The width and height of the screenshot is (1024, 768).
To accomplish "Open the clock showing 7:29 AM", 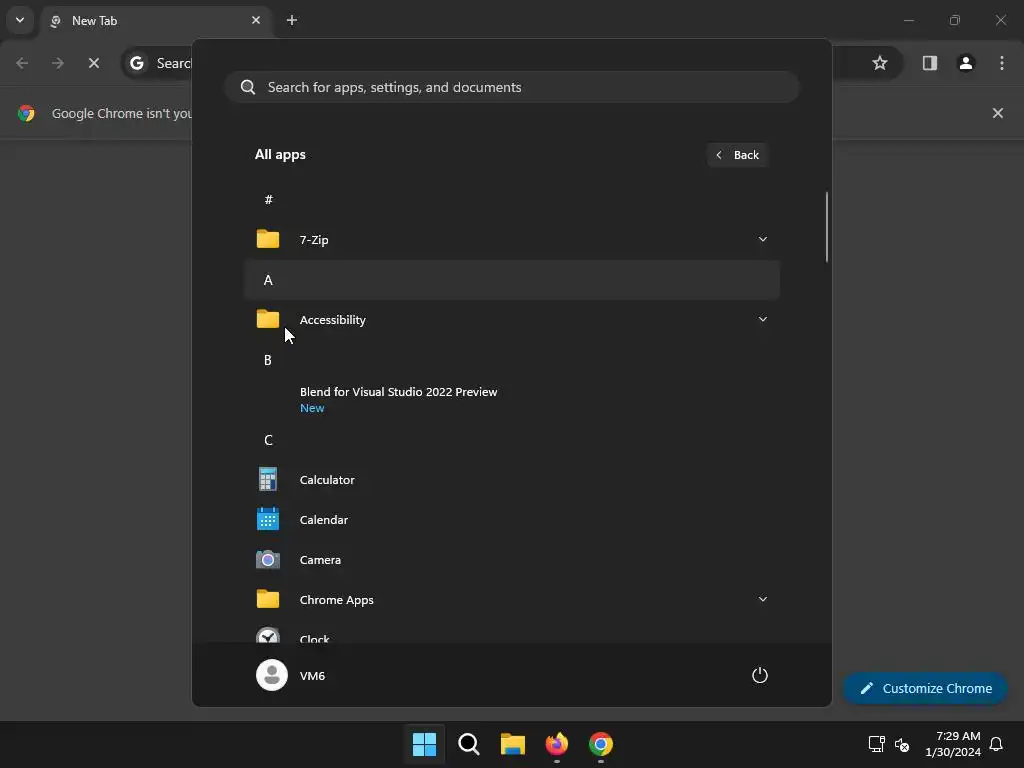I will 953,744.
